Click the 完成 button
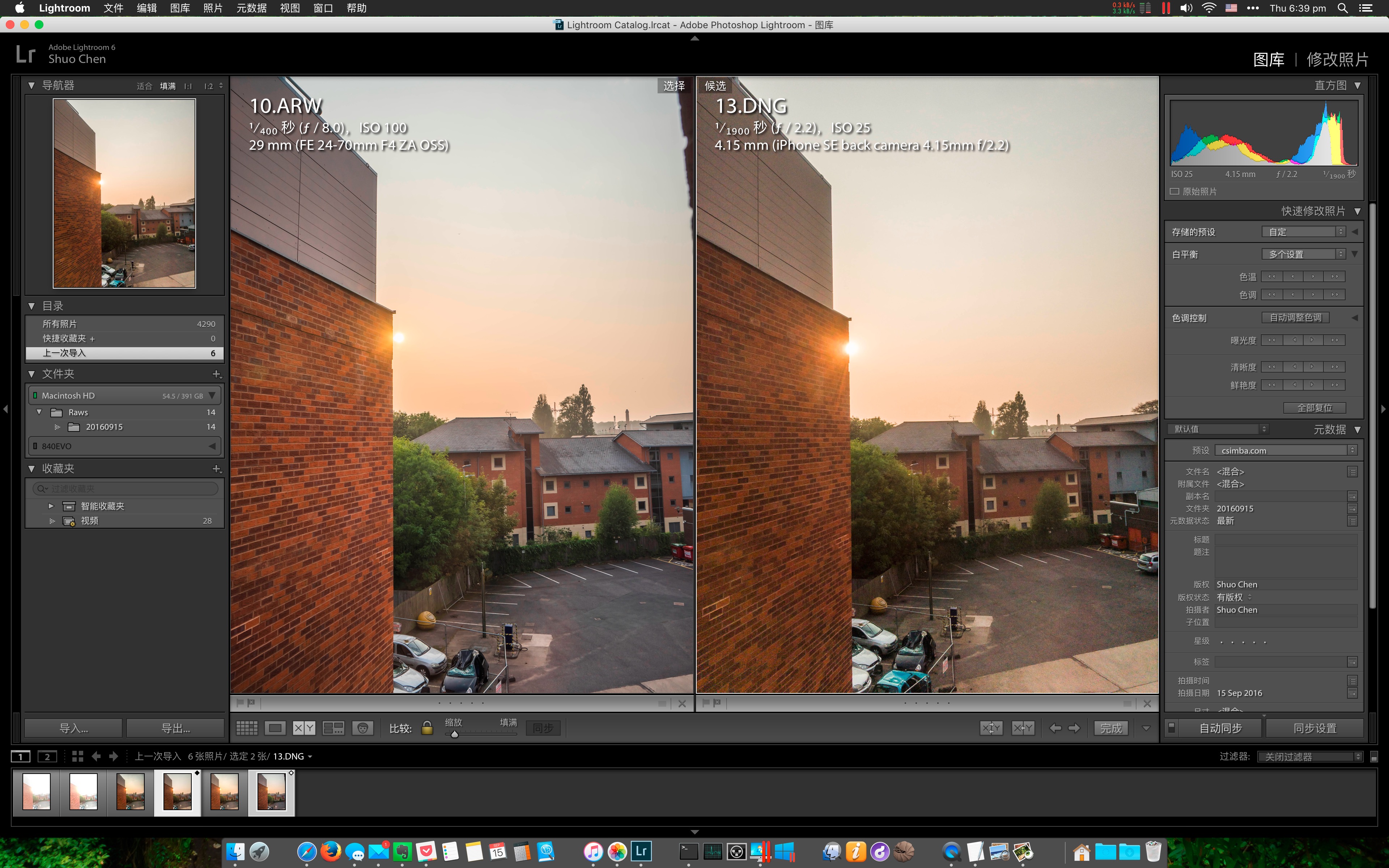The image size is (1389, 868). pyautogui.click(x=1110, y=728)
